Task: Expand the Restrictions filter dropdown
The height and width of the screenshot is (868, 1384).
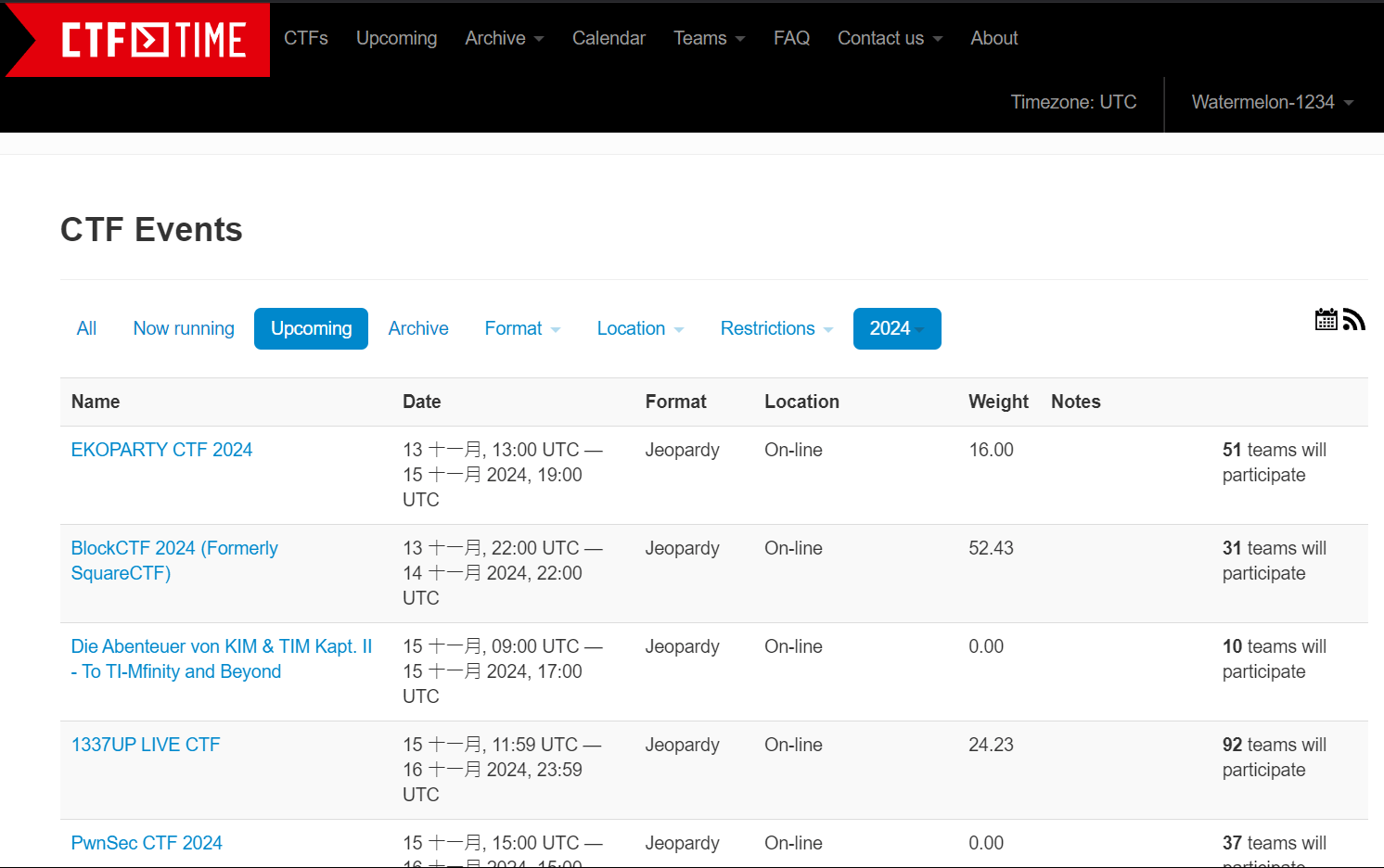Action: [777, 328]
